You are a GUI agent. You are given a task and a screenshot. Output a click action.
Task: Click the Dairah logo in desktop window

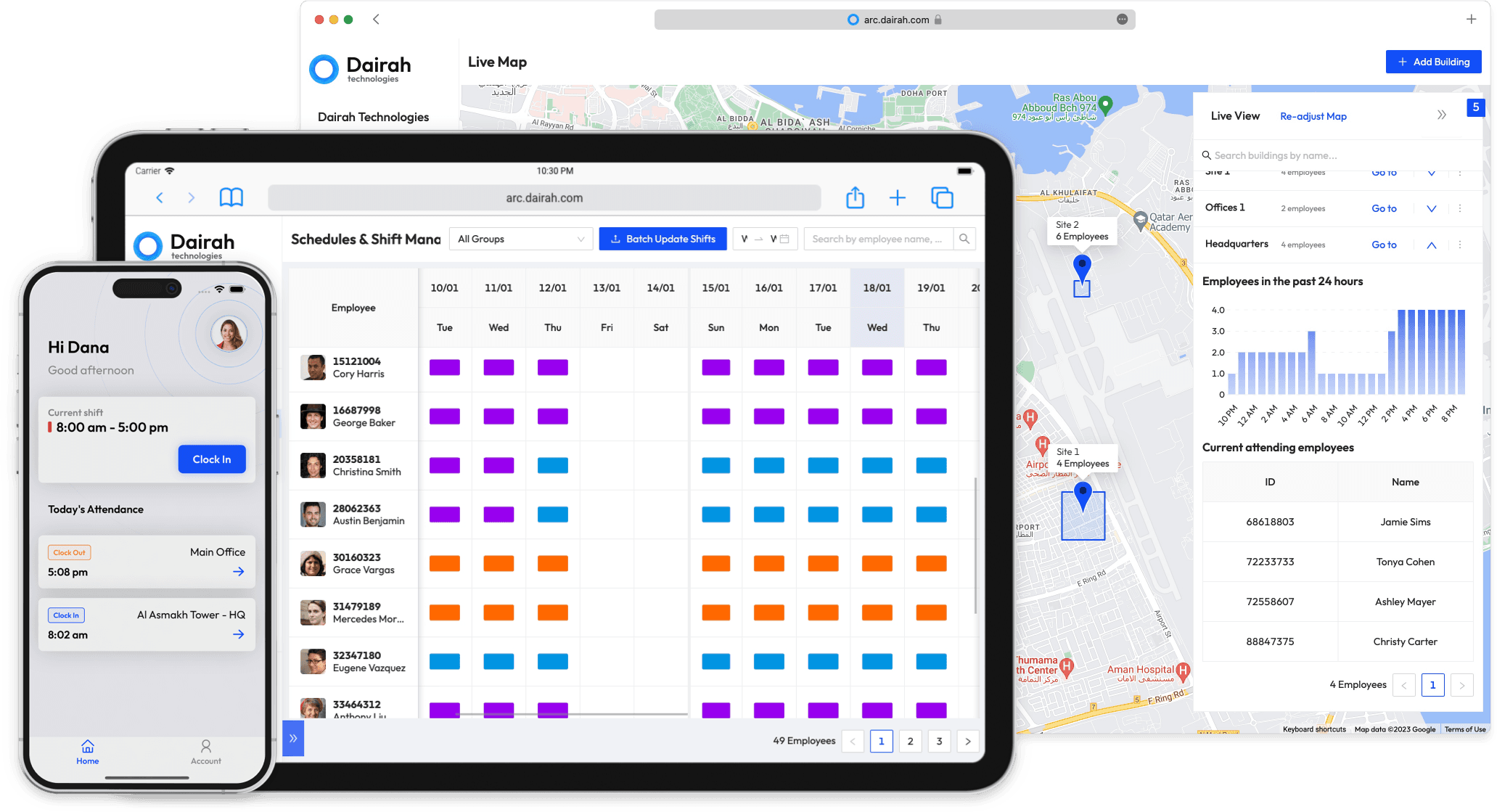(x=361, y=69)
